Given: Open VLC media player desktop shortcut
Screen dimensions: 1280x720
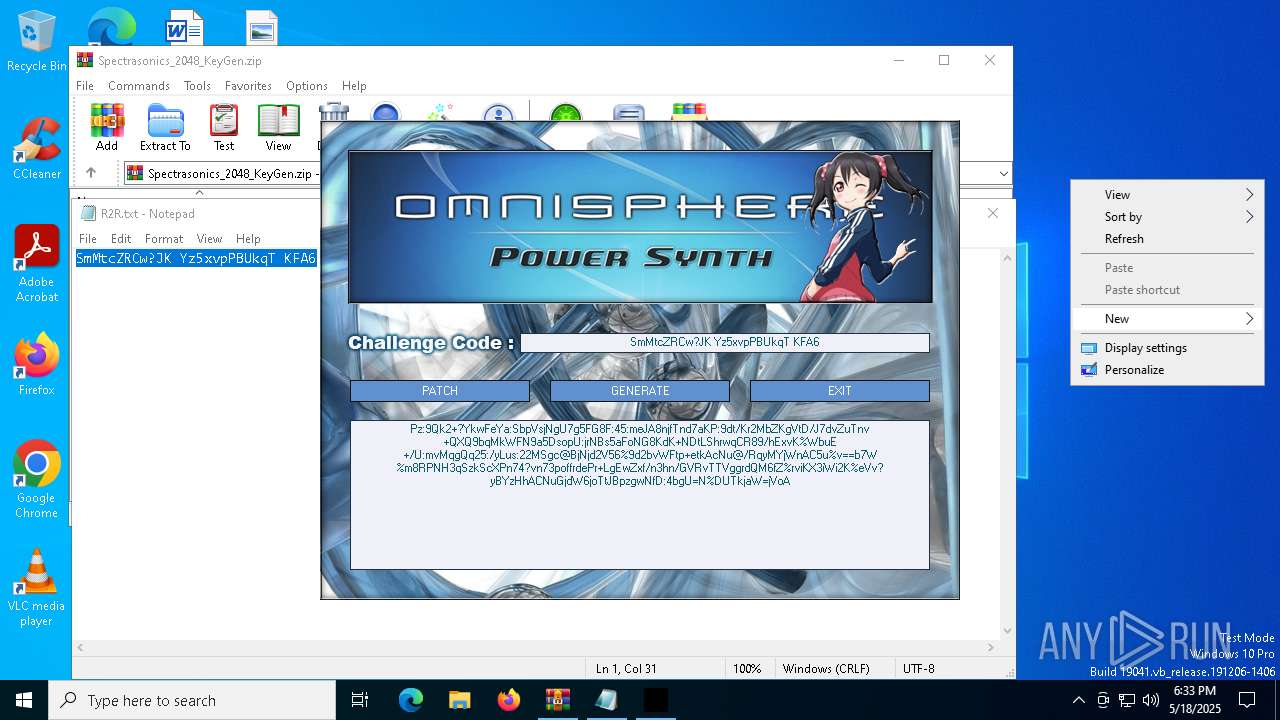Looking at the screenshot, I should [36, 588].
